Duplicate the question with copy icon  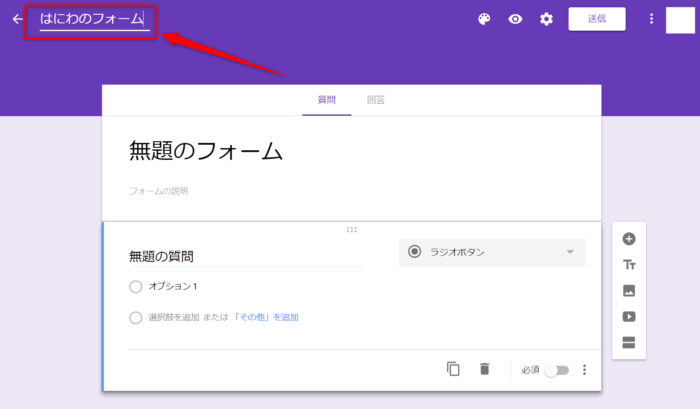pos(453,369)
